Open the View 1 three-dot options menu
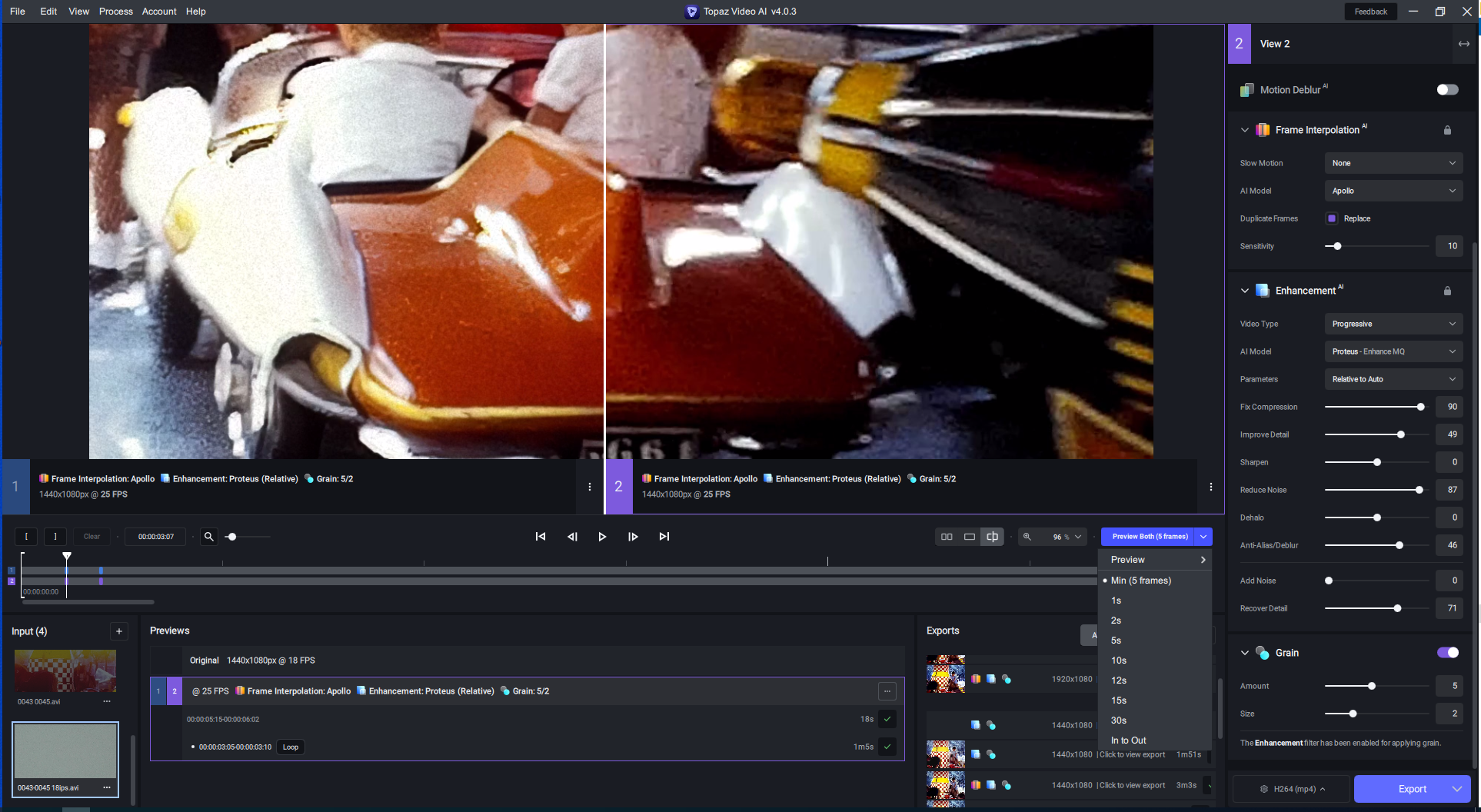The height and width of the screenshot is (812, 1481). click(x=590, y=487)
